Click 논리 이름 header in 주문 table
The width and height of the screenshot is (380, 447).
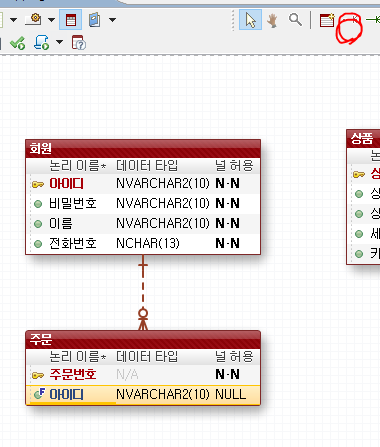(77, 357)
